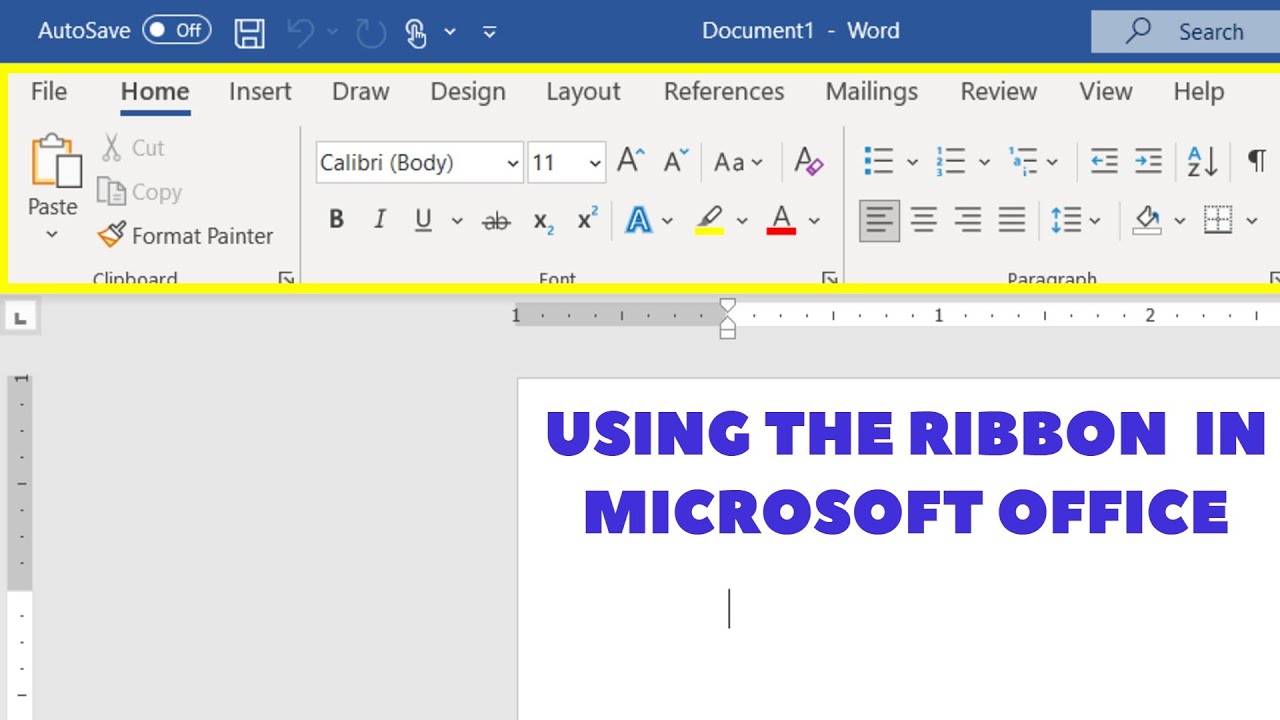Toggle the AutoSave switch

(176, 30)
